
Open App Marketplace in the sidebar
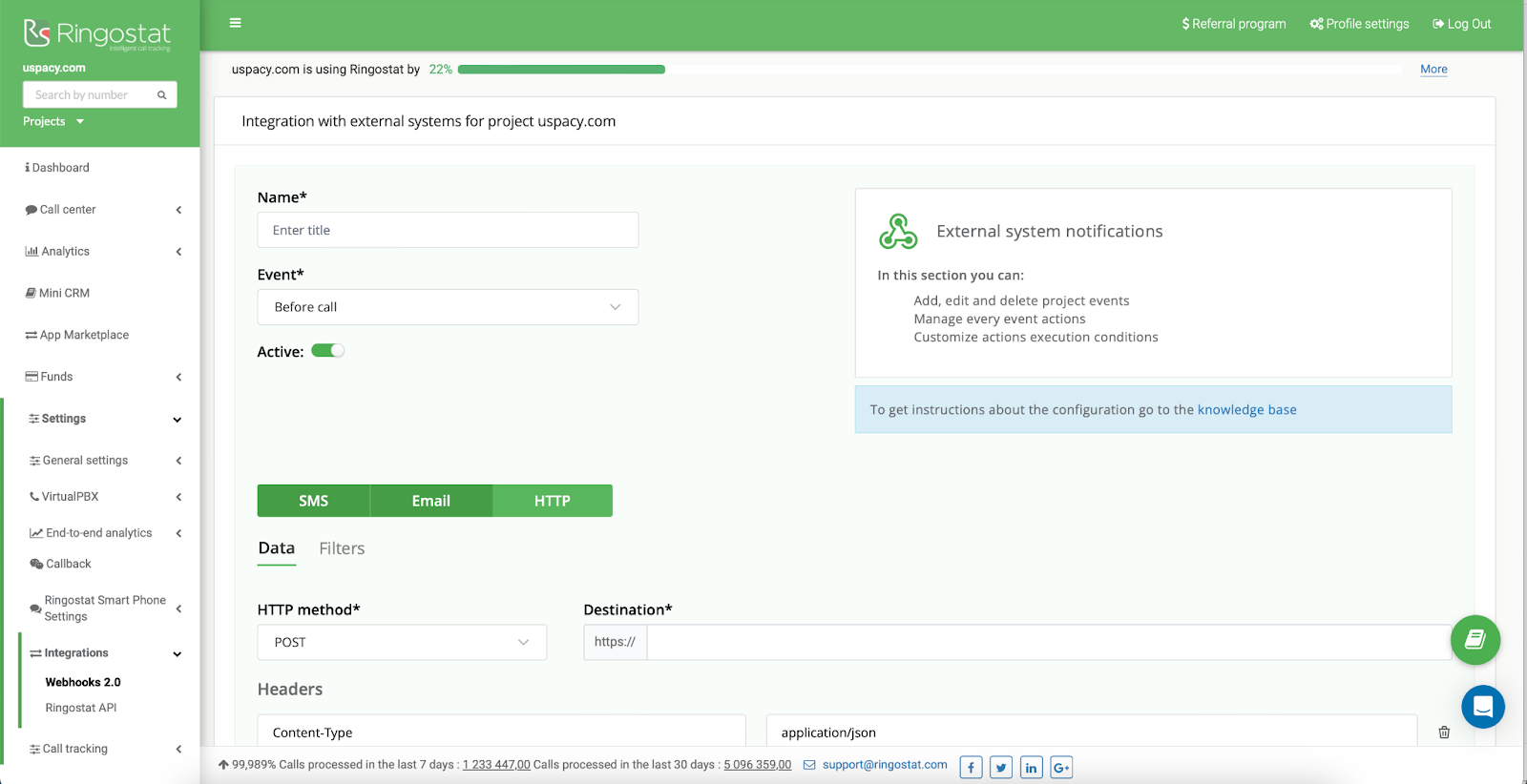click(77, 336)
